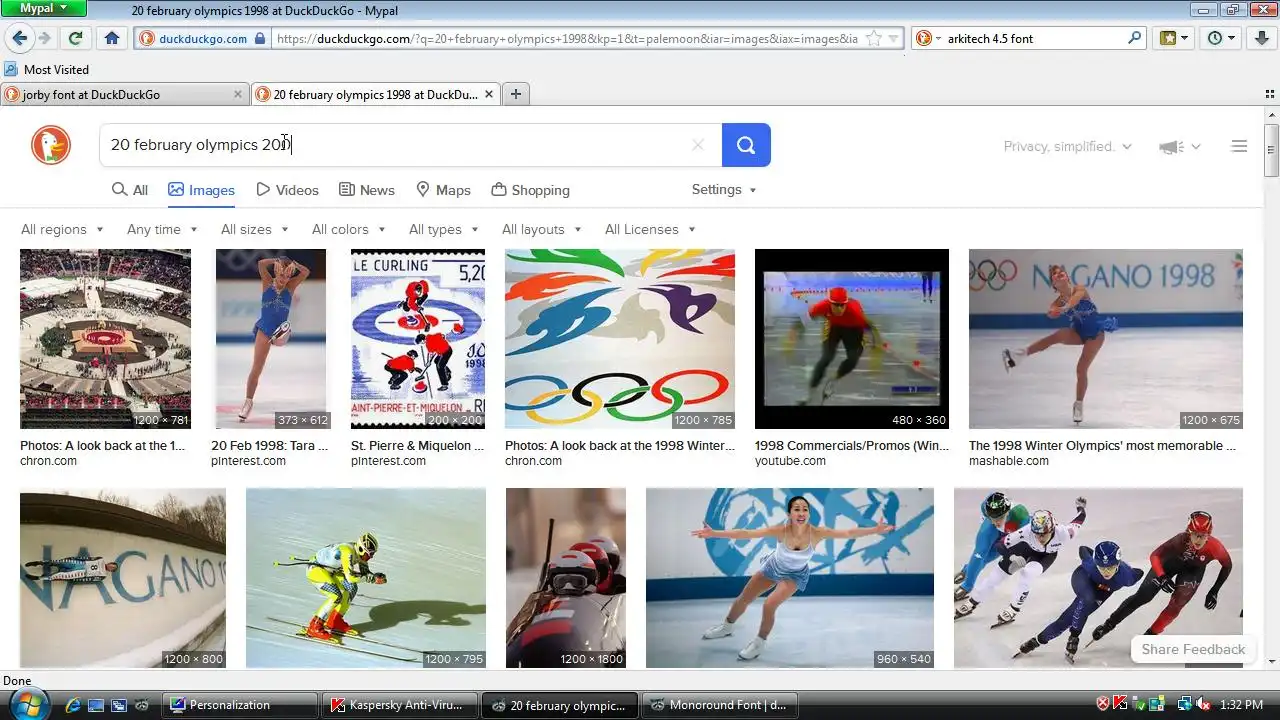Open the bookmarks menu toolbar button
The width and height of the screenshot is (1280, 720).
(1174, 38)
